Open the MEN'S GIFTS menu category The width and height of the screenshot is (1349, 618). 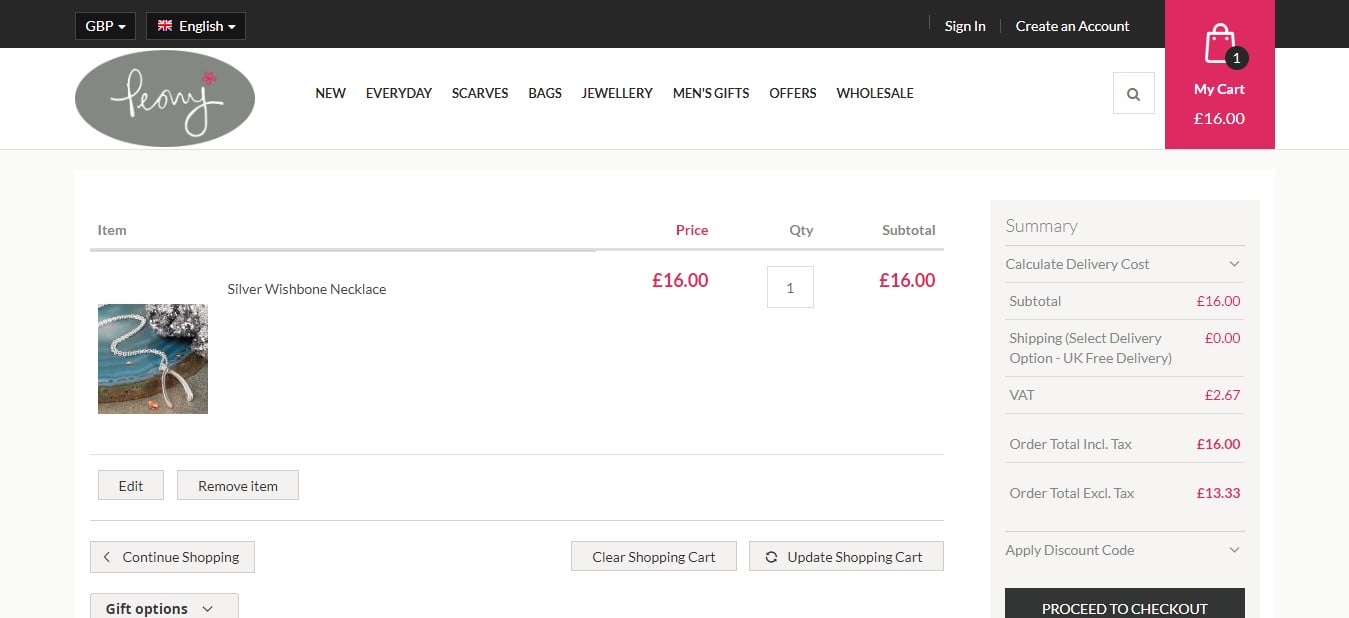tap(711, 93)
